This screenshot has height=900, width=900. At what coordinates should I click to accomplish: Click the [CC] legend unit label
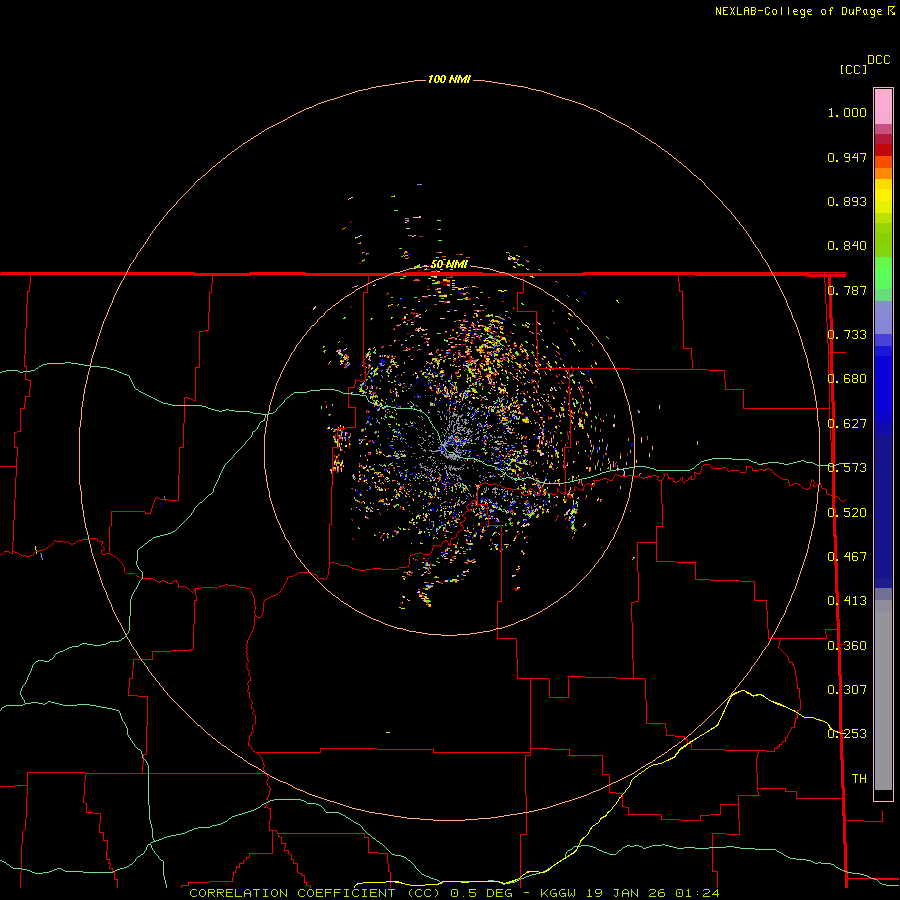coord(854,69)
